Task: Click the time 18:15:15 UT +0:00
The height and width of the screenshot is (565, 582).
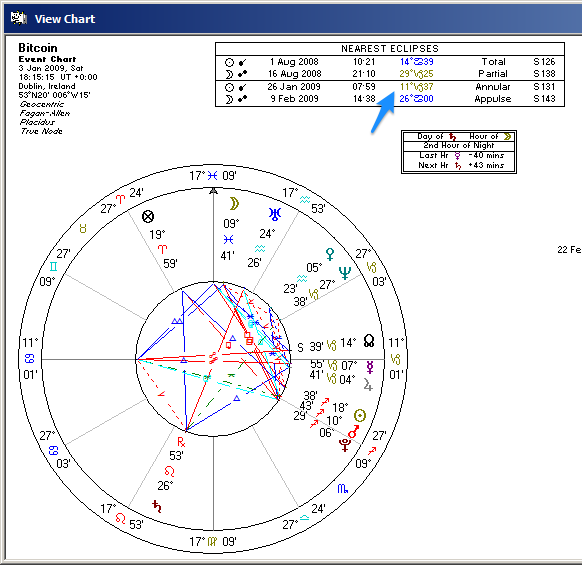Action: click(x=58, y=77)
